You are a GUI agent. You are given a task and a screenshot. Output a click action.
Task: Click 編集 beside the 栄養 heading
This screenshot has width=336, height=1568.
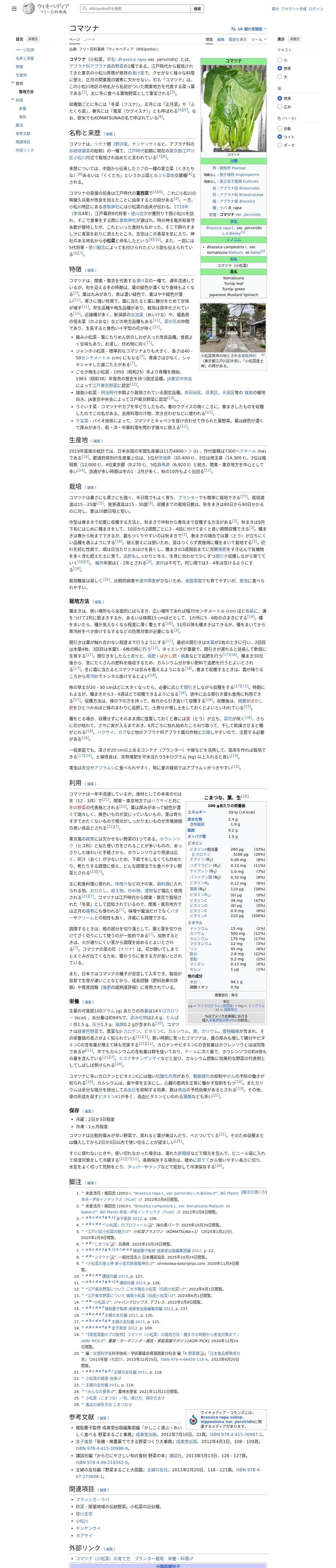(x=88, y=1002)
